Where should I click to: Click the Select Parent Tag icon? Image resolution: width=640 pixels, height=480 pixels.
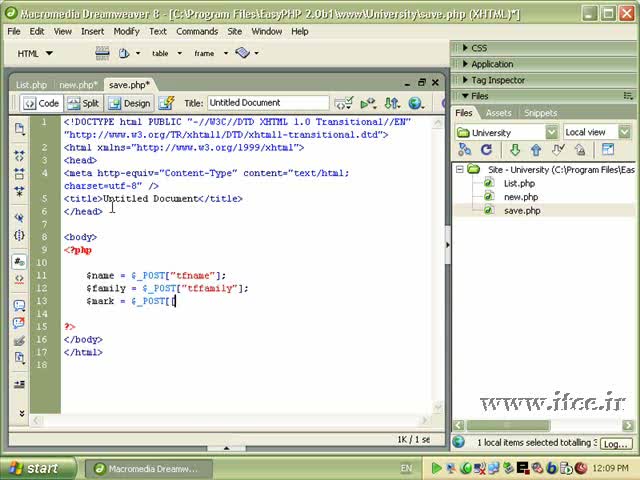[19, 218]
